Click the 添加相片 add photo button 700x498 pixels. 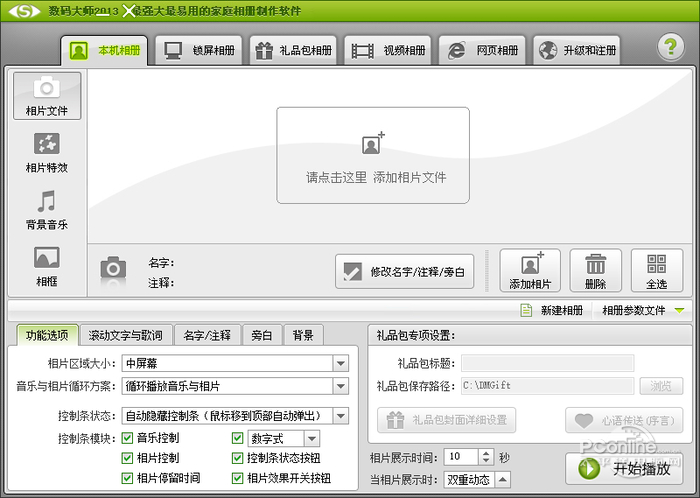[530, 270]
